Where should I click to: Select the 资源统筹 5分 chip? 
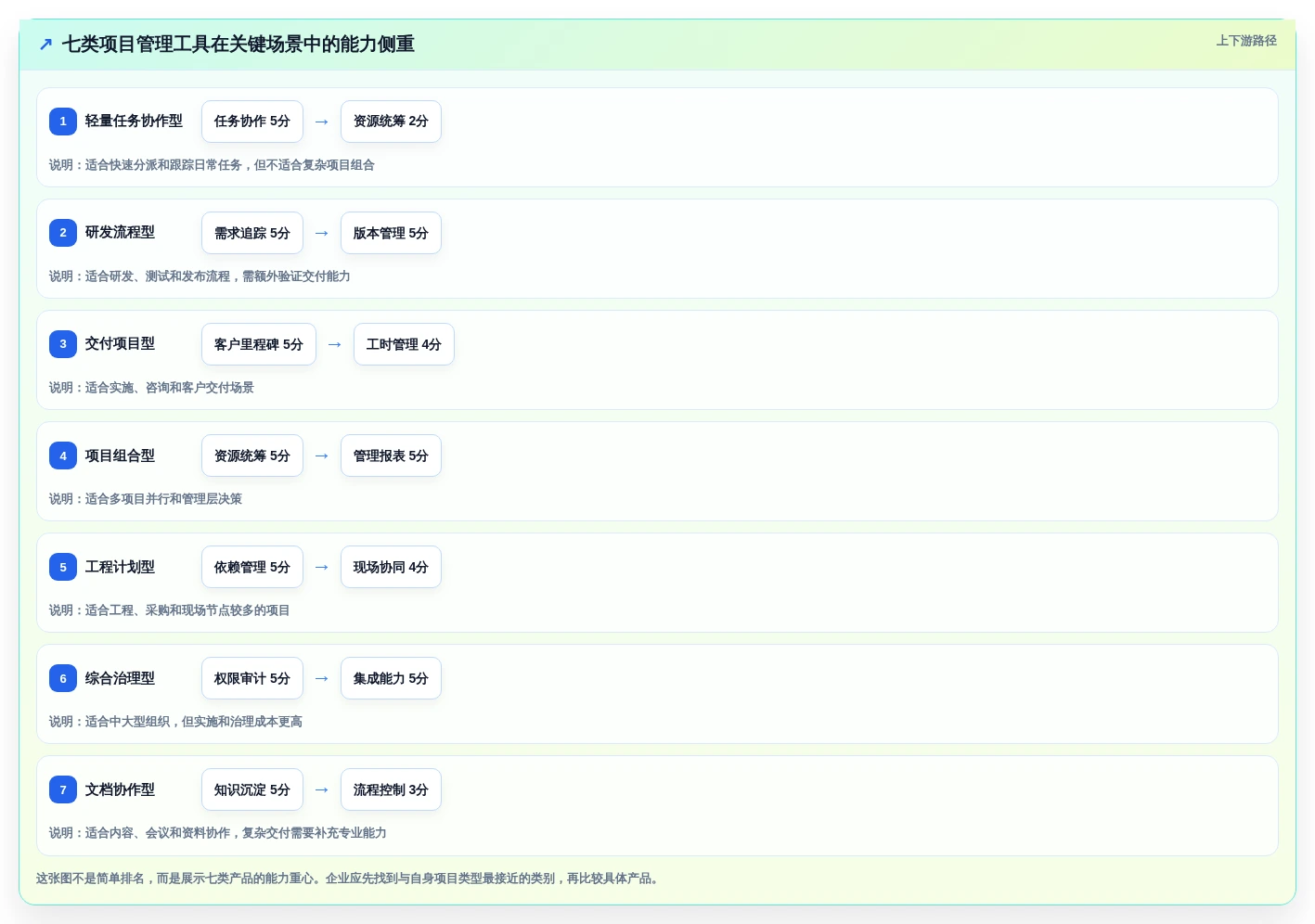(x=252, y=456)
